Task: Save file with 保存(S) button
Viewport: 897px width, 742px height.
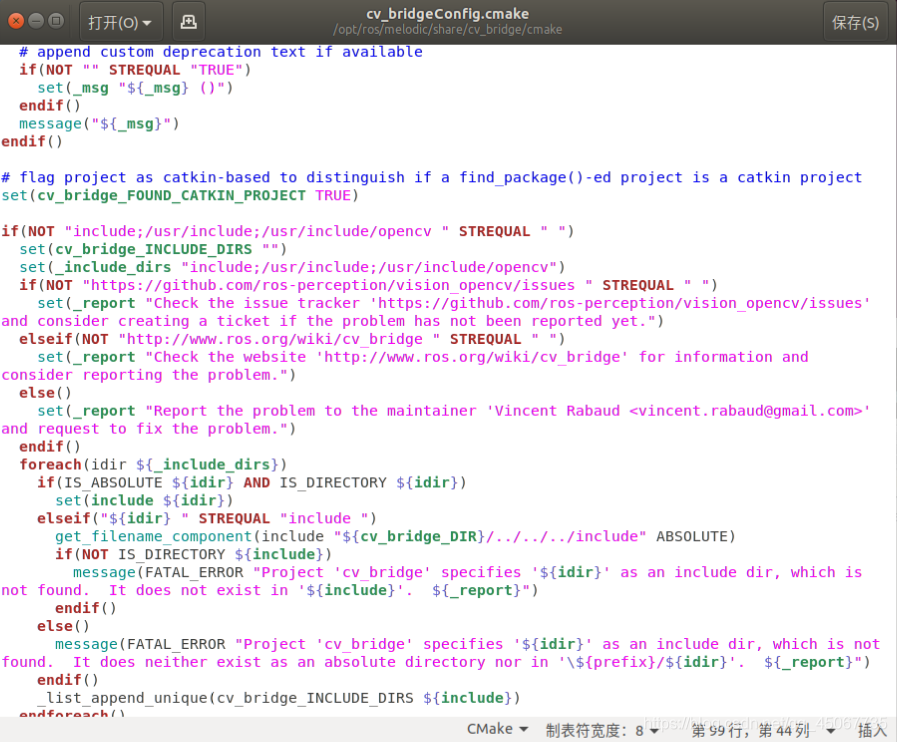Action: coord(855,22)
